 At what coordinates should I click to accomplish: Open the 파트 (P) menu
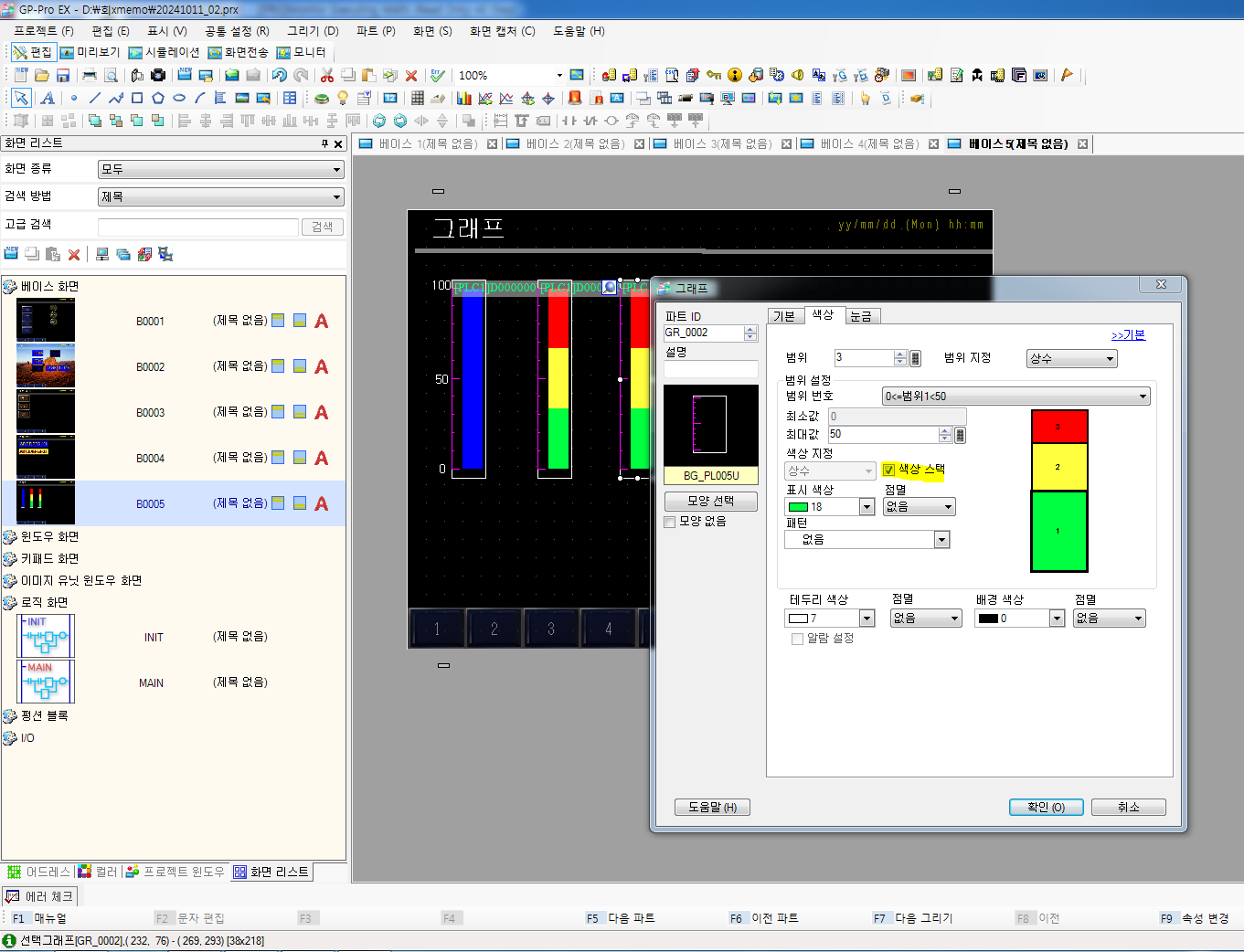tap(376, 30)
